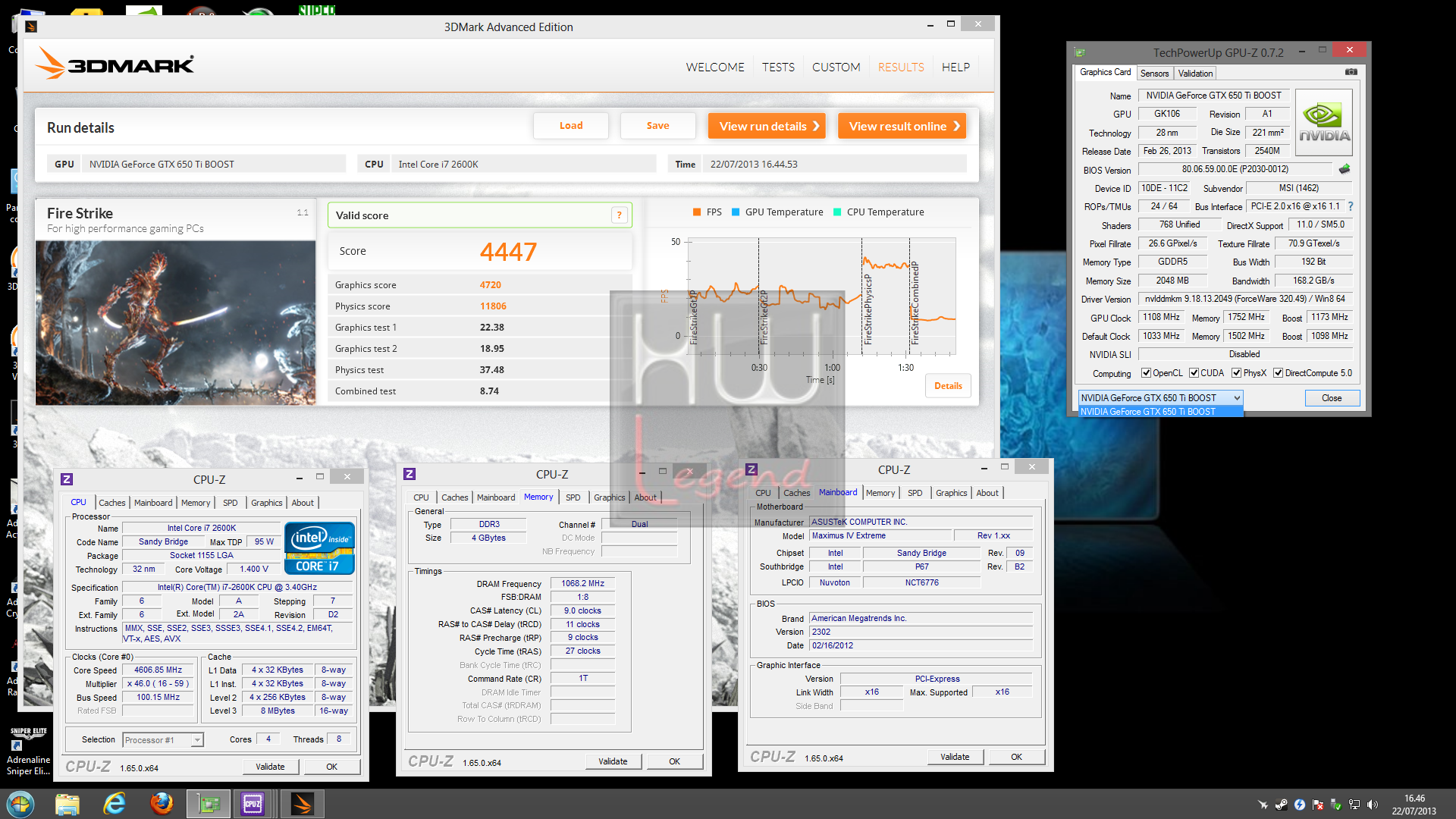Open the network icon in system tray
This screenshot has height=819, width=1456.
pyautogui.click(x=1354, y=805)
